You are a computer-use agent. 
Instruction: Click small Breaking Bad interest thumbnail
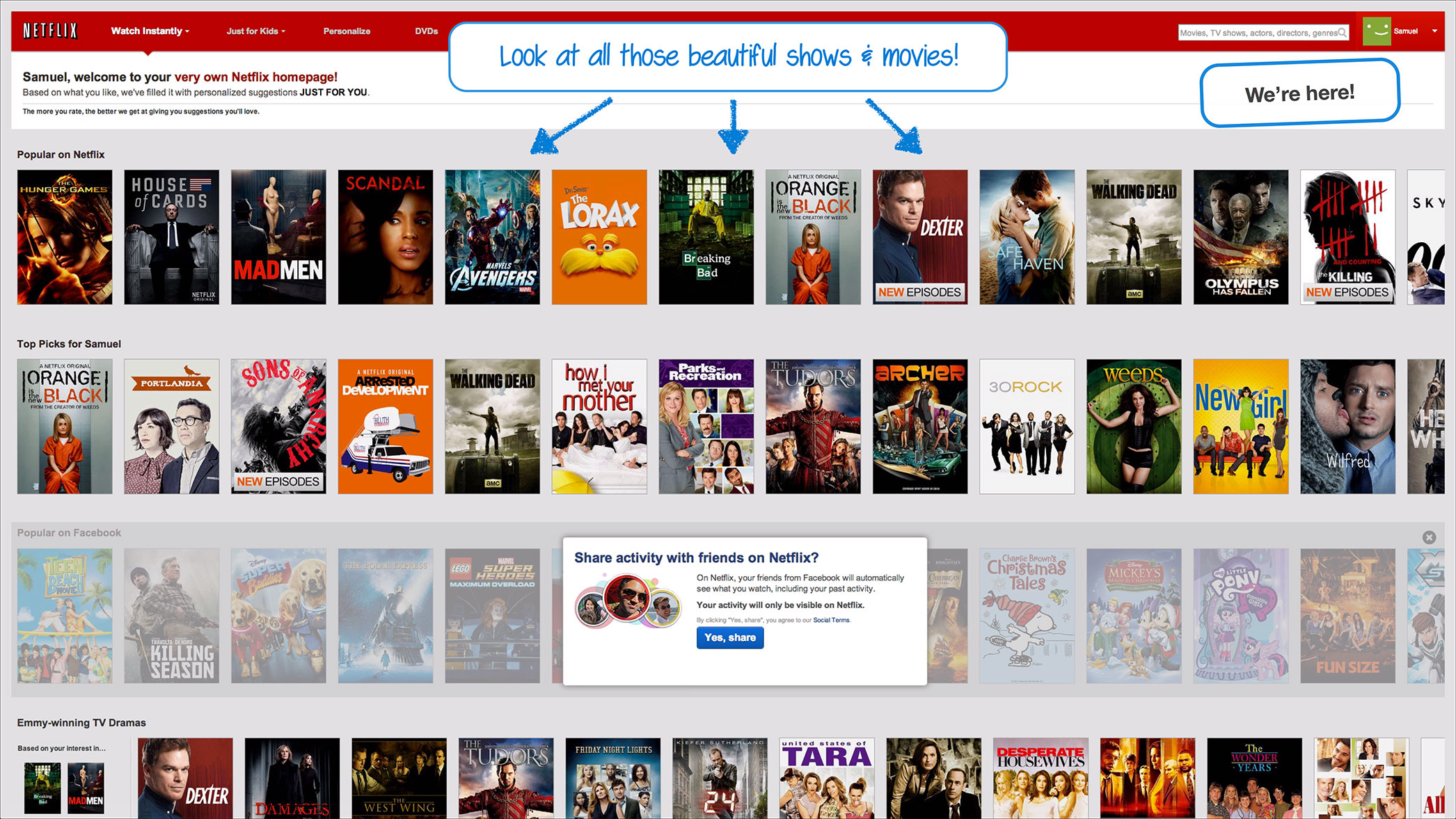(42, 788)
